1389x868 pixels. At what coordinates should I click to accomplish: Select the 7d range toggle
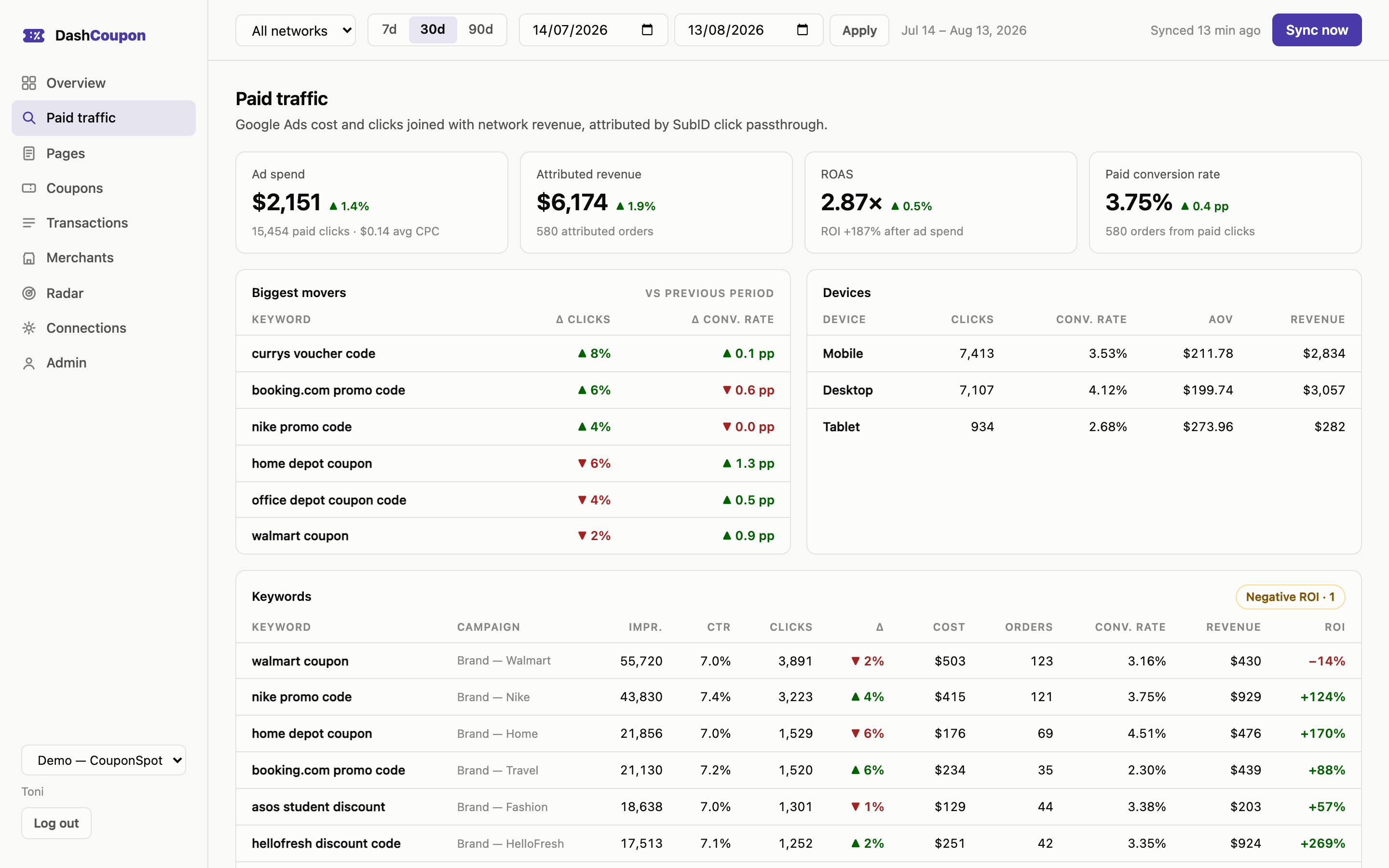[389, 30]
